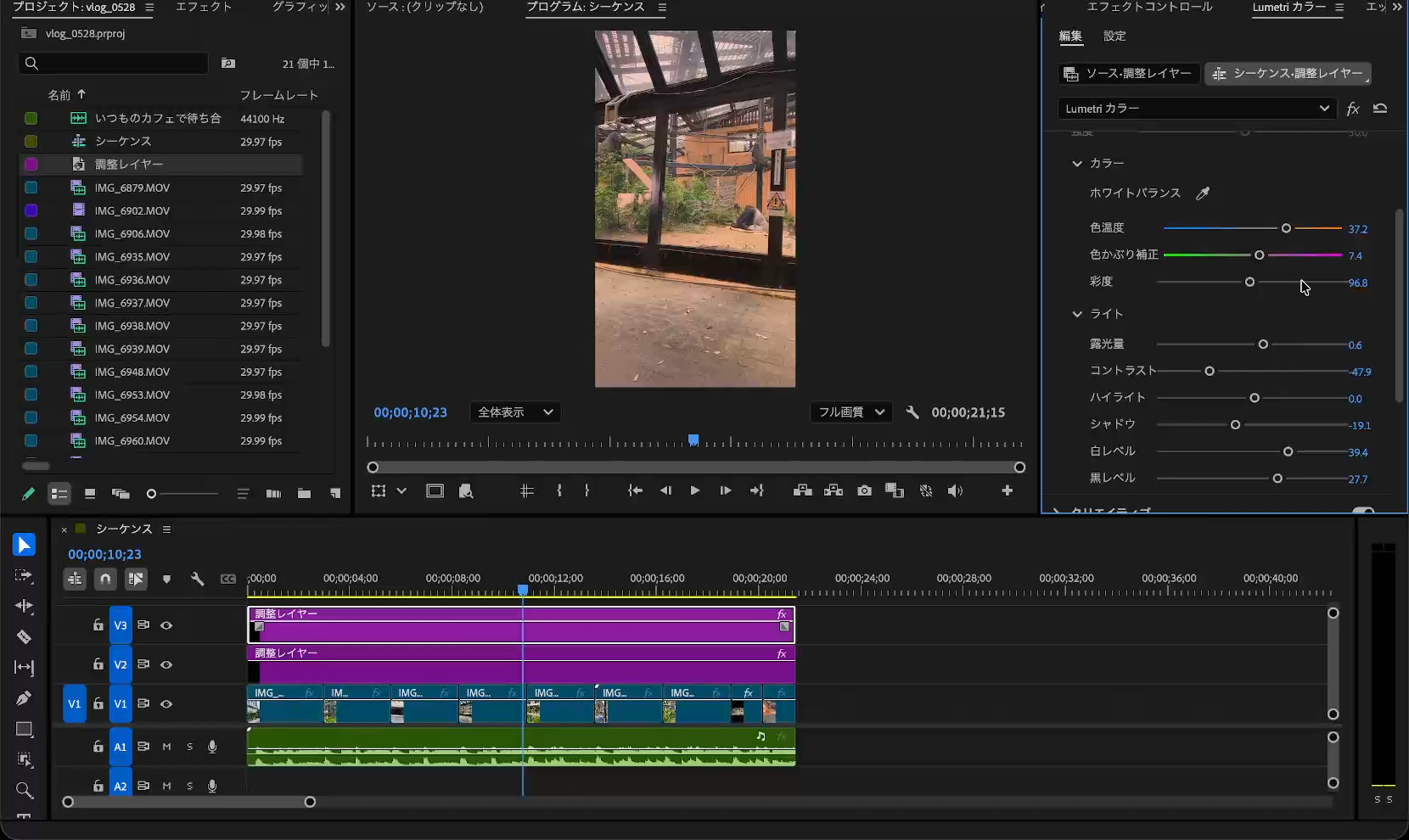Image resolution: width=1409 pixels, height=840 pixels.
Task: Export frame with the camera icon
Action: [864, 491]
